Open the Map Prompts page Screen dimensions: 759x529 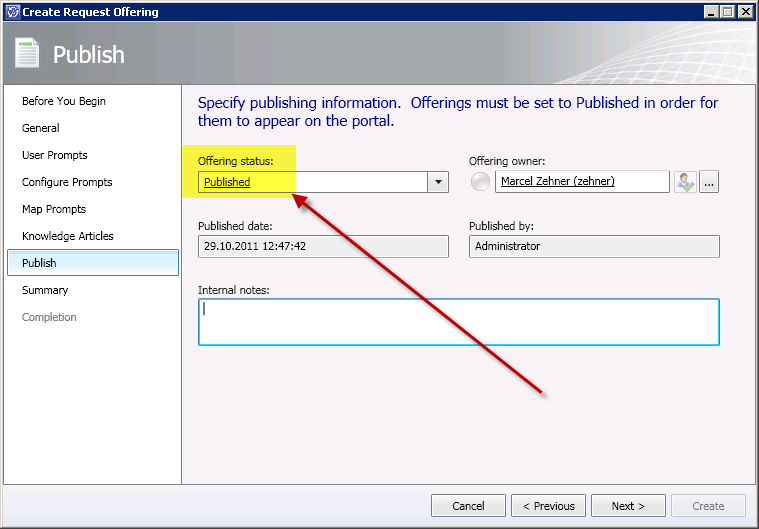pyautogui.click(x=54, y=209)
